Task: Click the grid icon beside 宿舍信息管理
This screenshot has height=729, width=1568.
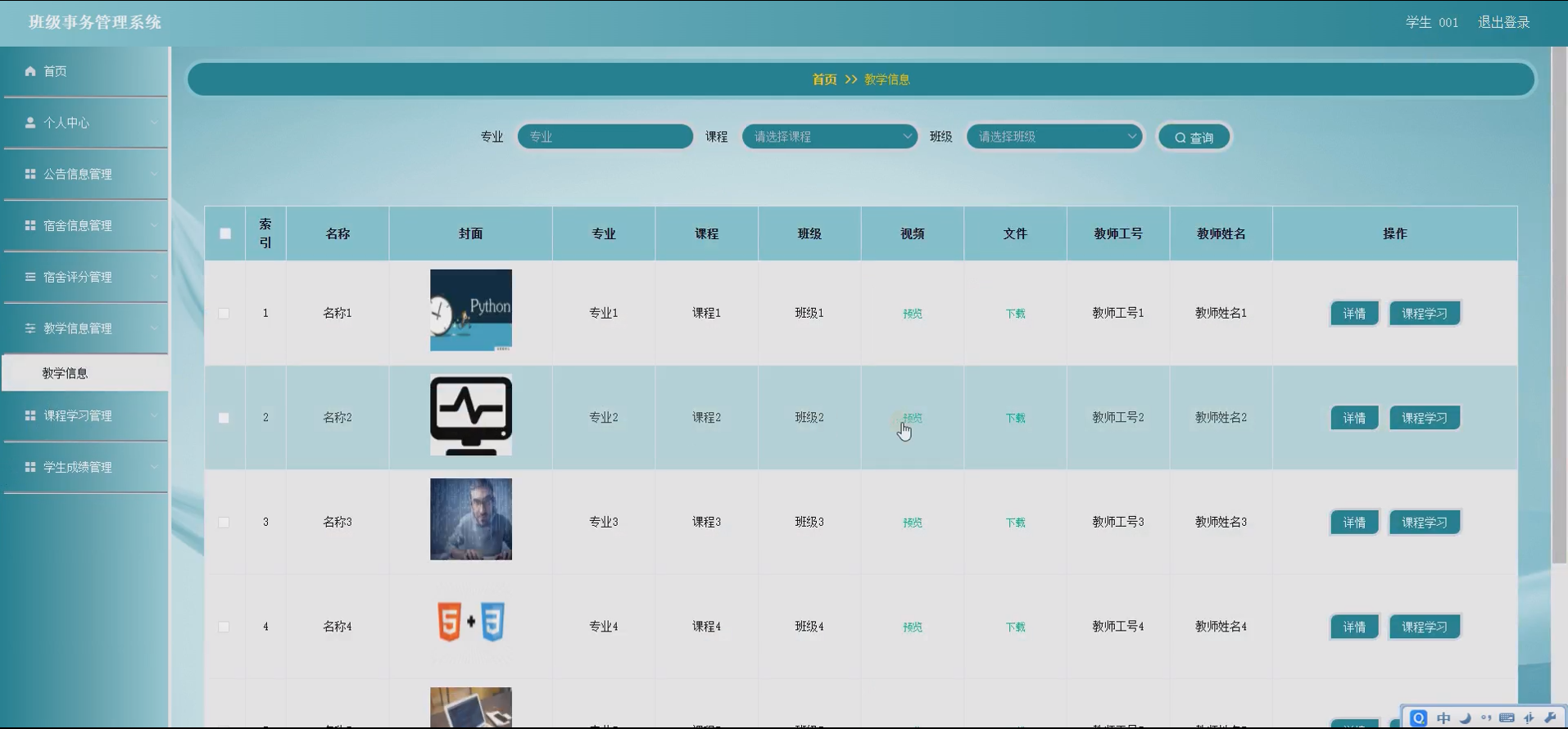Action: pyautogui.click(x=30, y=225)
